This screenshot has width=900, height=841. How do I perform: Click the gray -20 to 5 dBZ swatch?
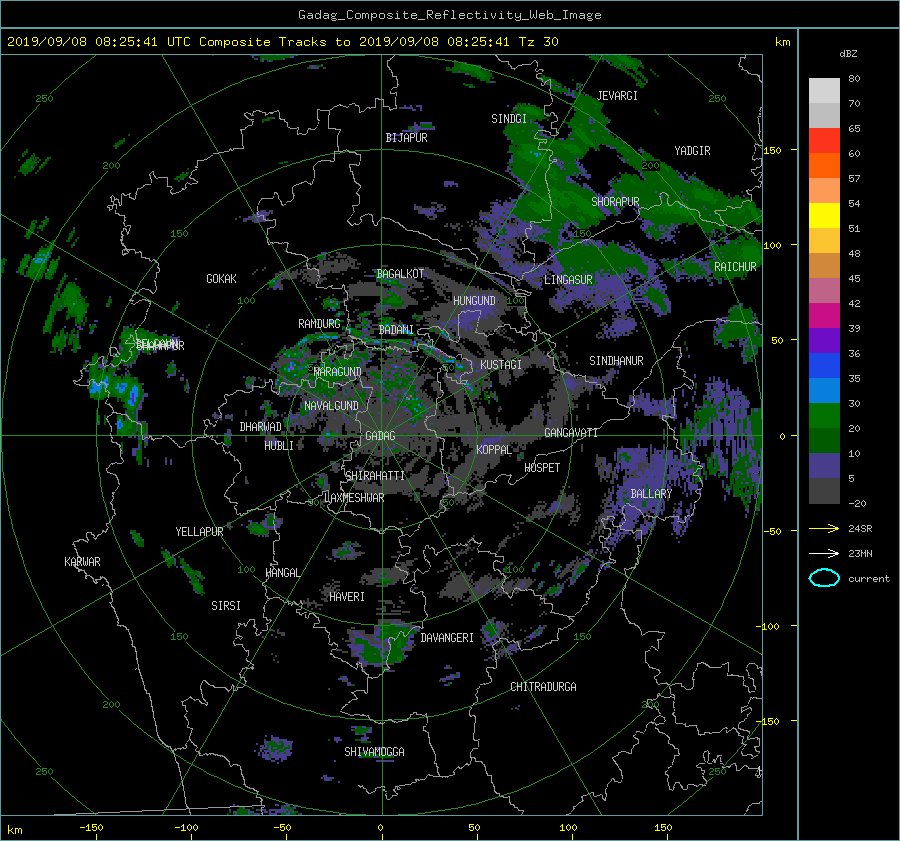tap(824, 491)
